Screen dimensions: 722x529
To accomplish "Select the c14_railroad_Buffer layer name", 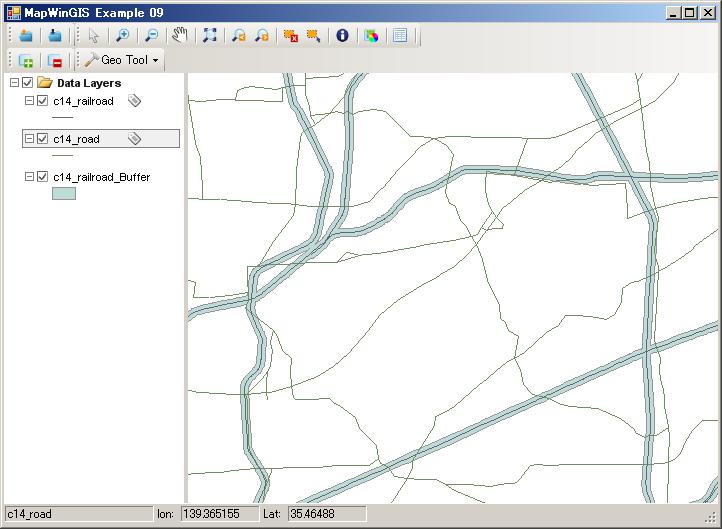I will tap(101, 177).
